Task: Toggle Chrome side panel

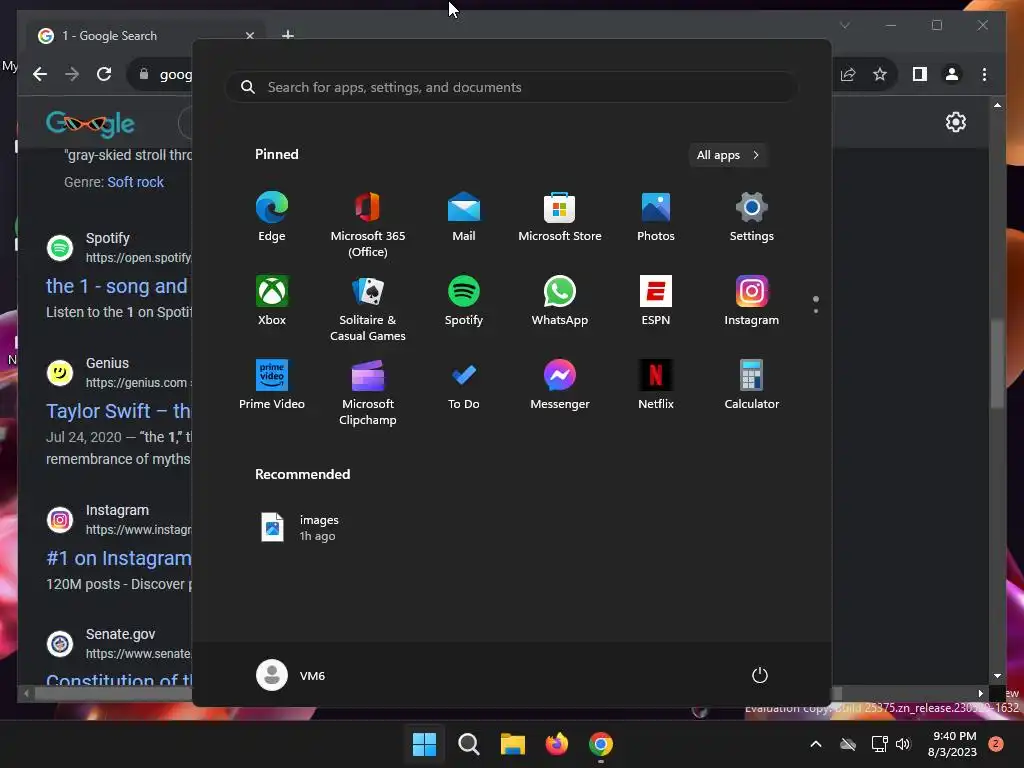Action: [920, 74]
